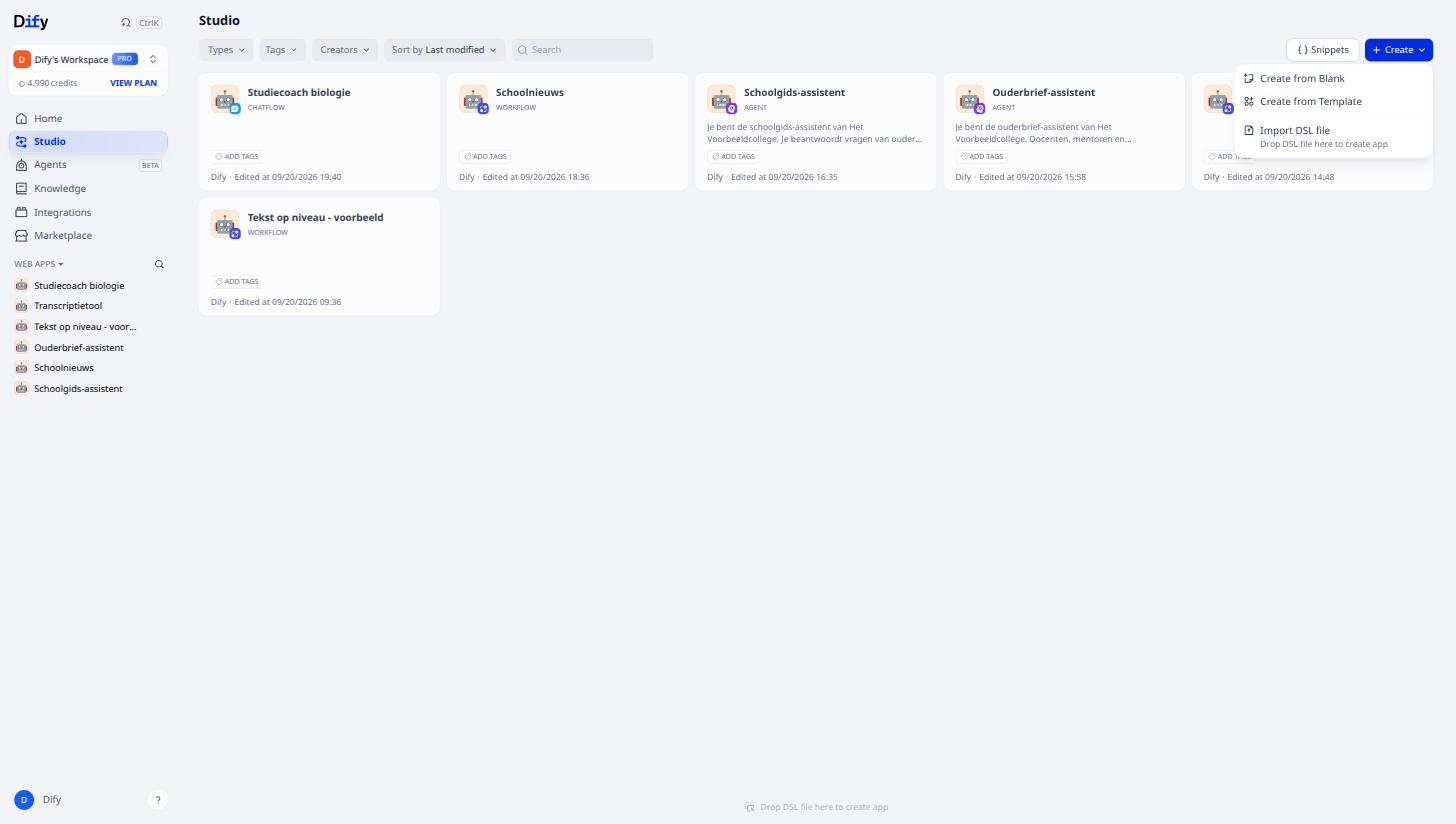Open Integrations in the sidebar
This screenshot has height=824, width=1456.
tap(88, 212)
